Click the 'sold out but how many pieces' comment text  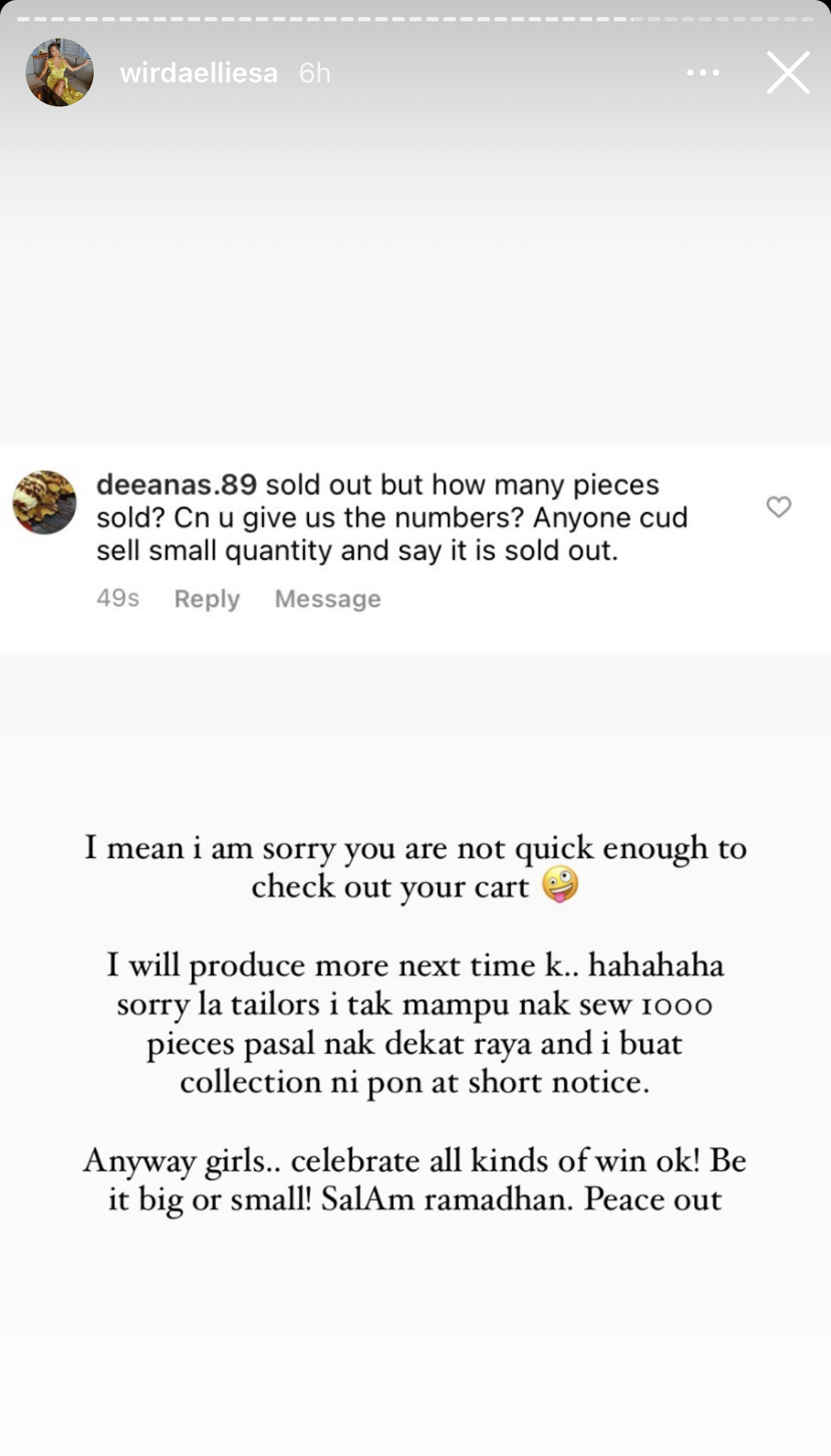click(462, 484)
